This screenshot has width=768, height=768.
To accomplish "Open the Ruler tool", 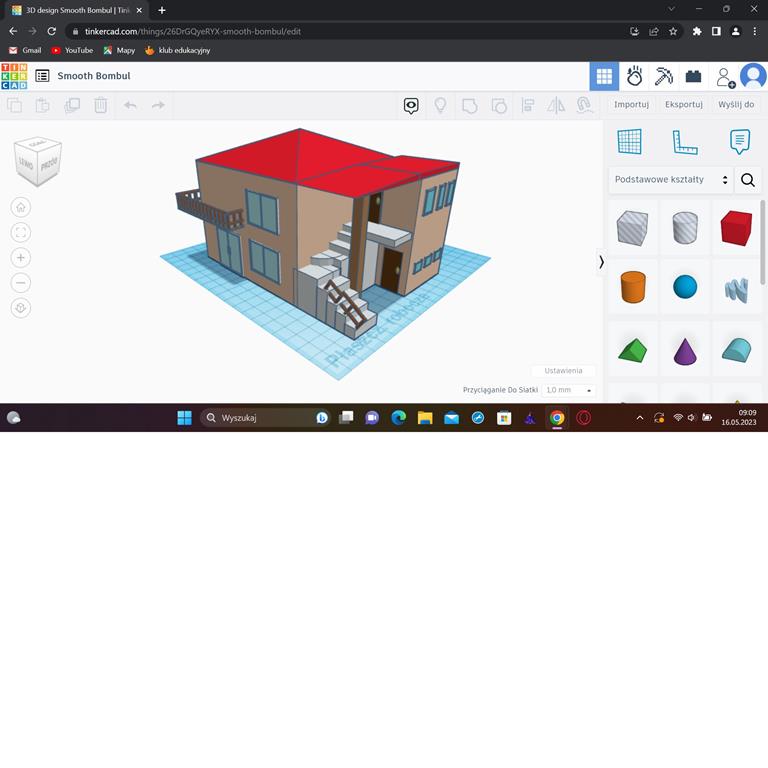I will point(685,142).
